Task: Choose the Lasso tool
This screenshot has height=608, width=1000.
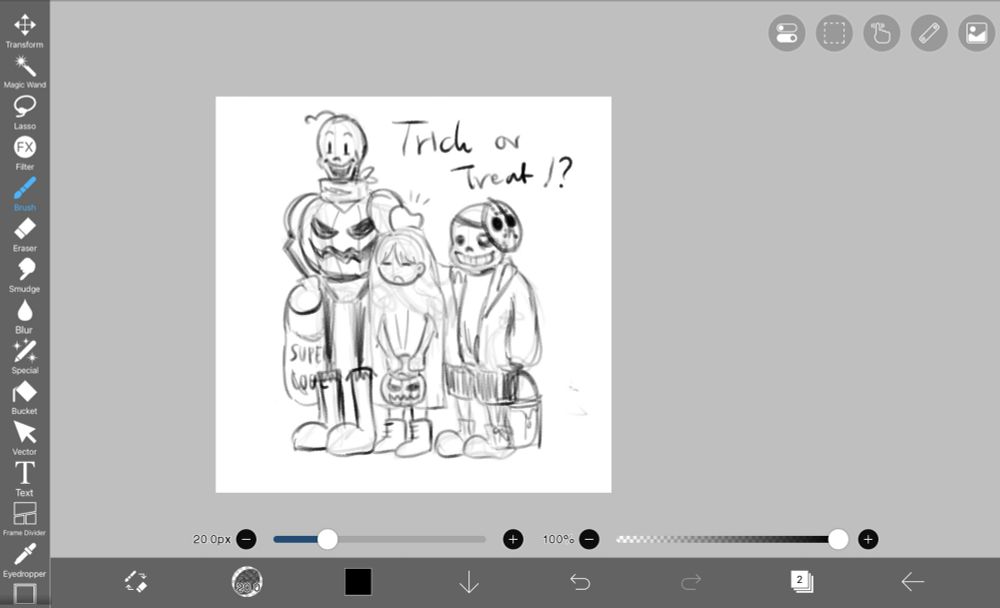Action: [x=24, y=112]
